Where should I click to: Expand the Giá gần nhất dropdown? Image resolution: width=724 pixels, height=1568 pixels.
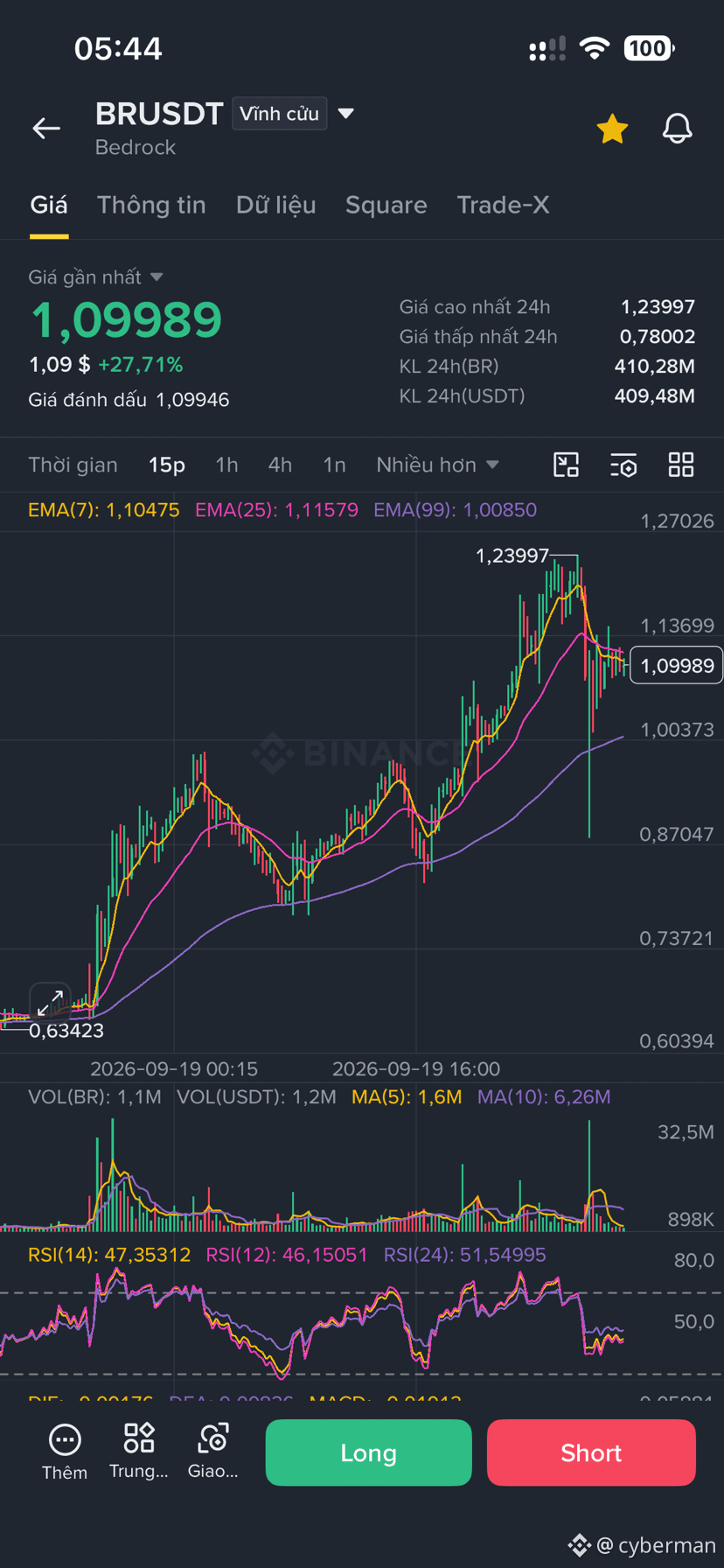[95, 277]
